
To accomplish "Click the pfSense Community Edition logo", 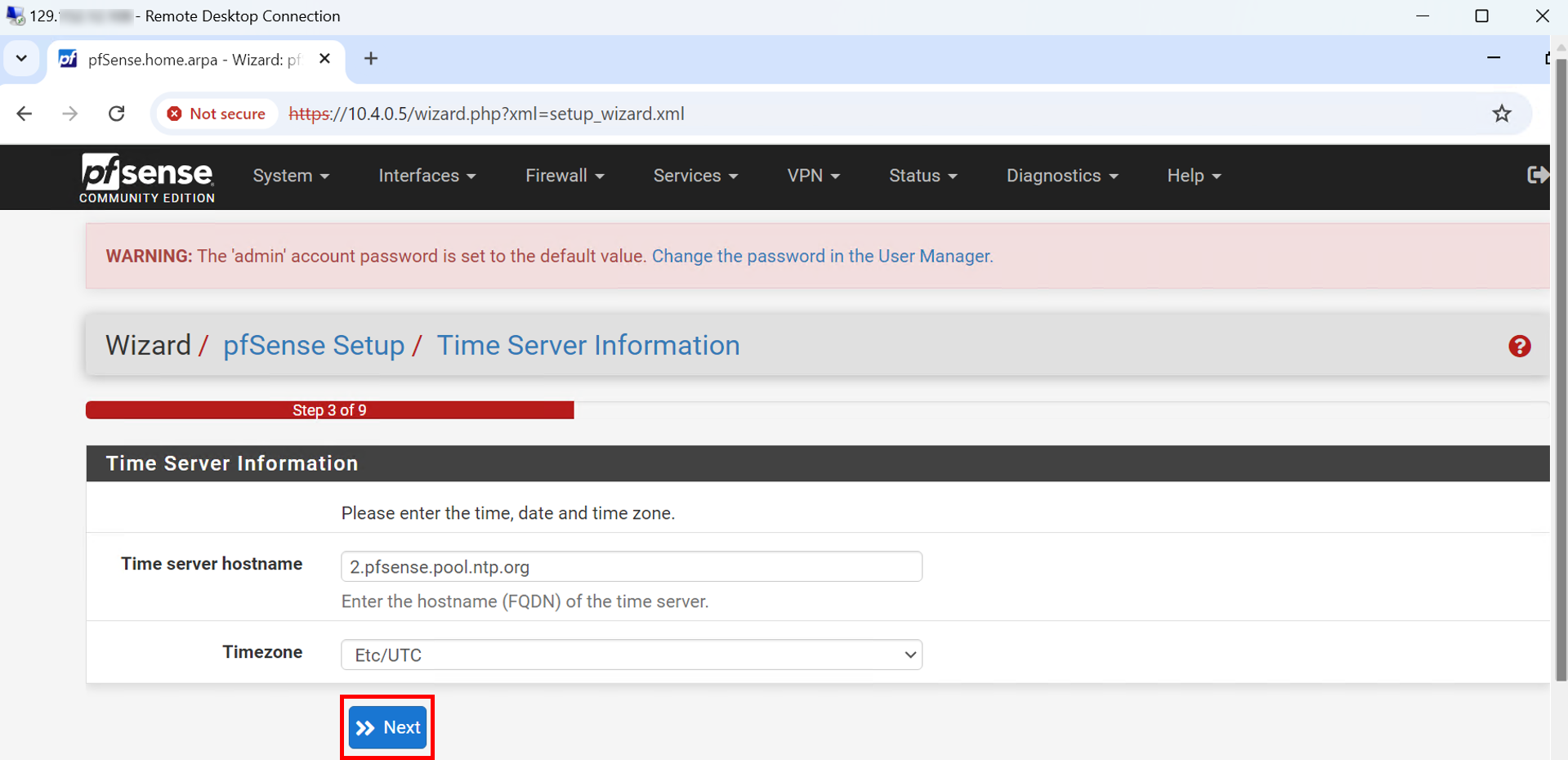I will pos(147,177).
